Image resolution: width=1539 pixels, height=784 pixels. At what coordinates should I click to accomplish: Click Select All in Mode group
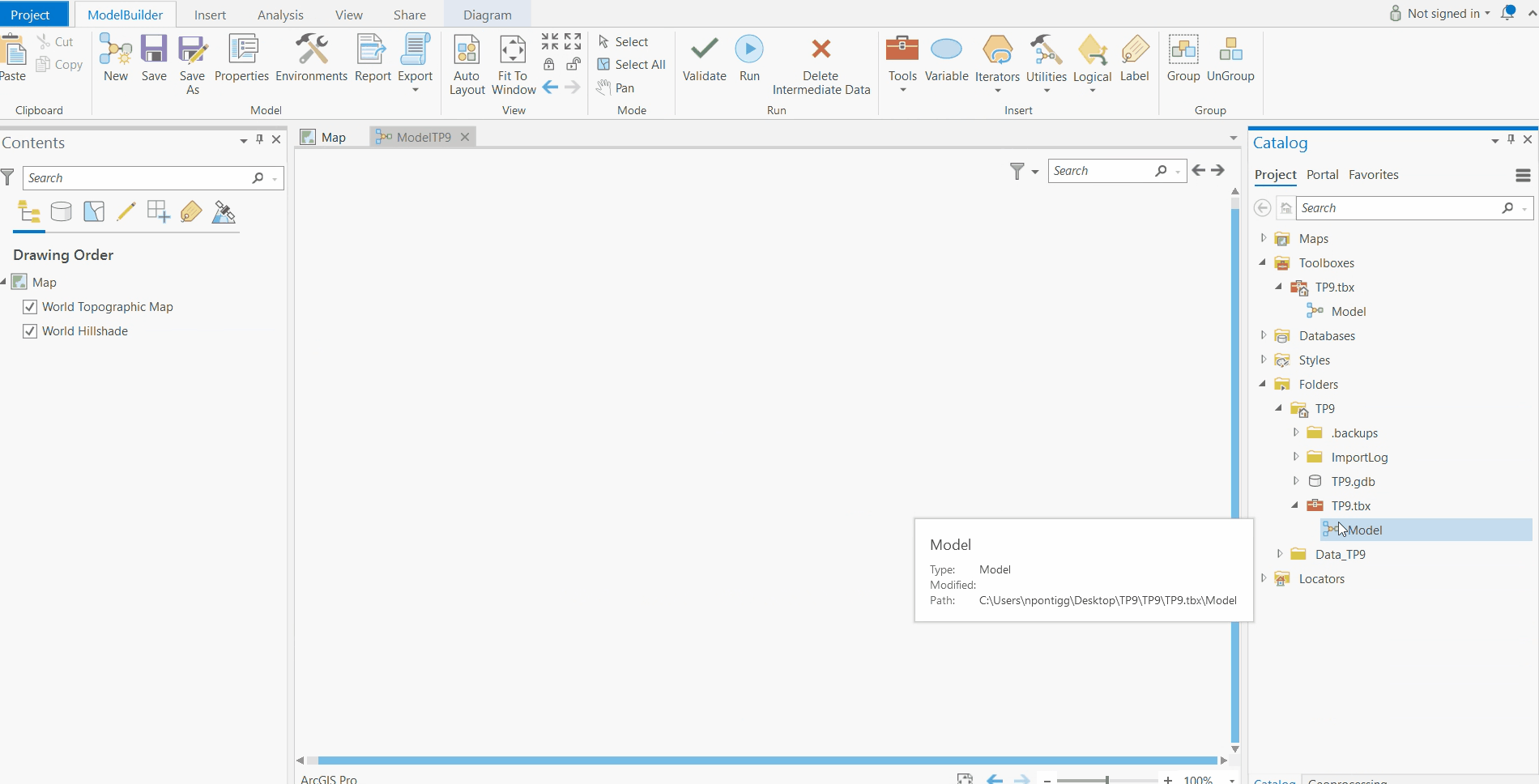click(631, 65)
